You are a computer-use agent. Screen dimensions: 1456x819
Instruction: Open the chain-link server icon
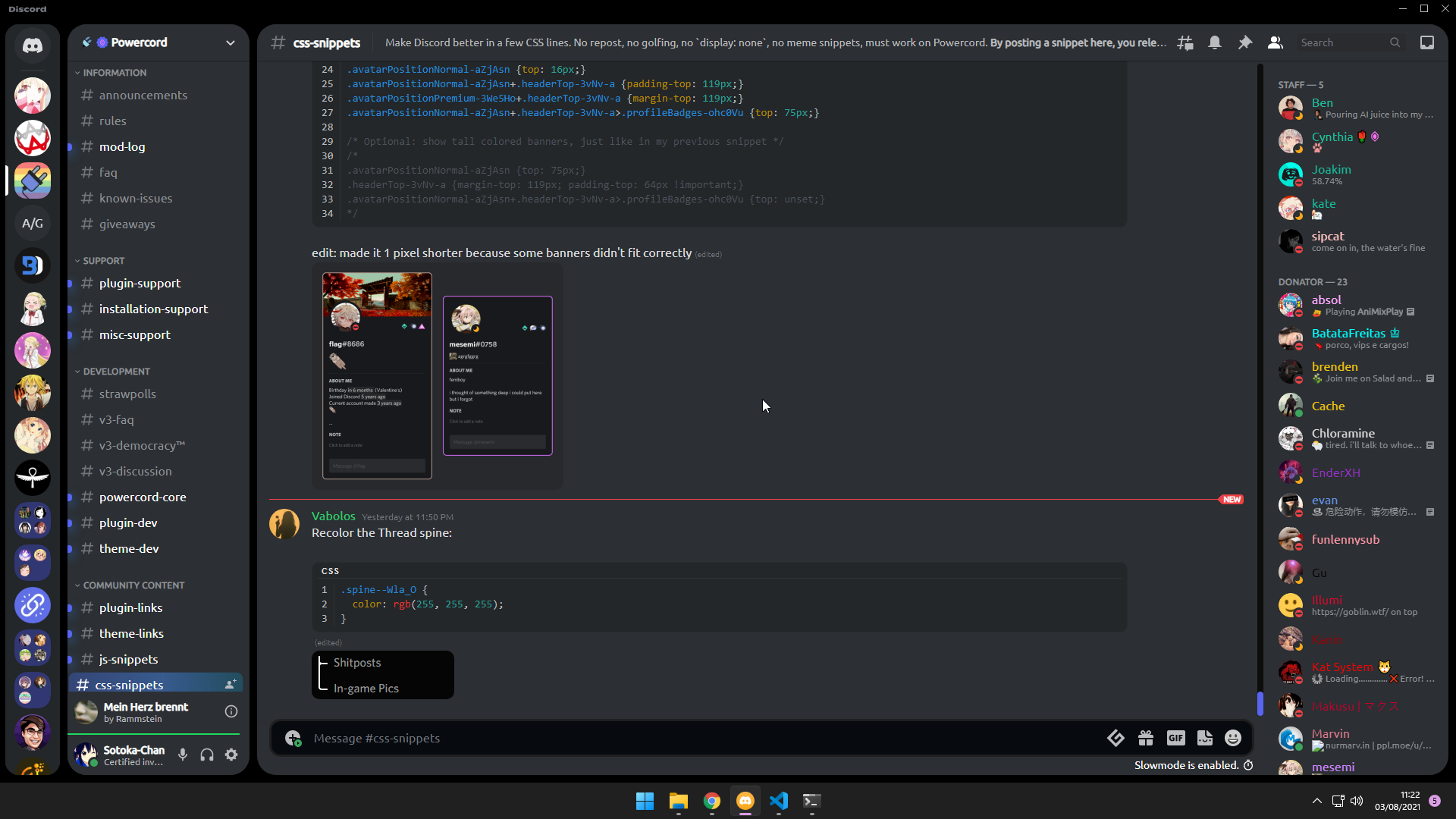coord(32,606)
